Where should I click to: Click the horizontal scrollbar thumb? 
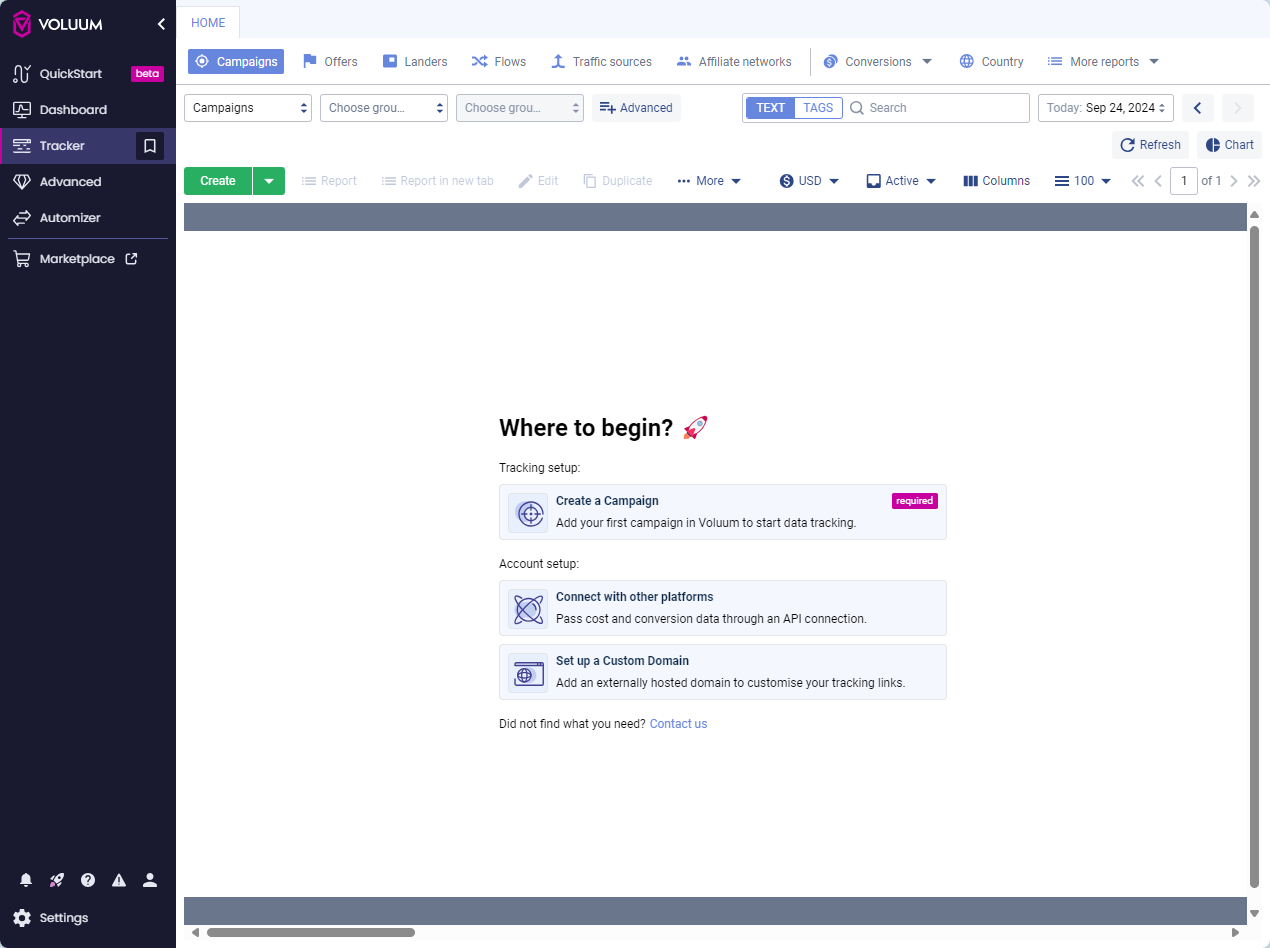coord(310,933)
